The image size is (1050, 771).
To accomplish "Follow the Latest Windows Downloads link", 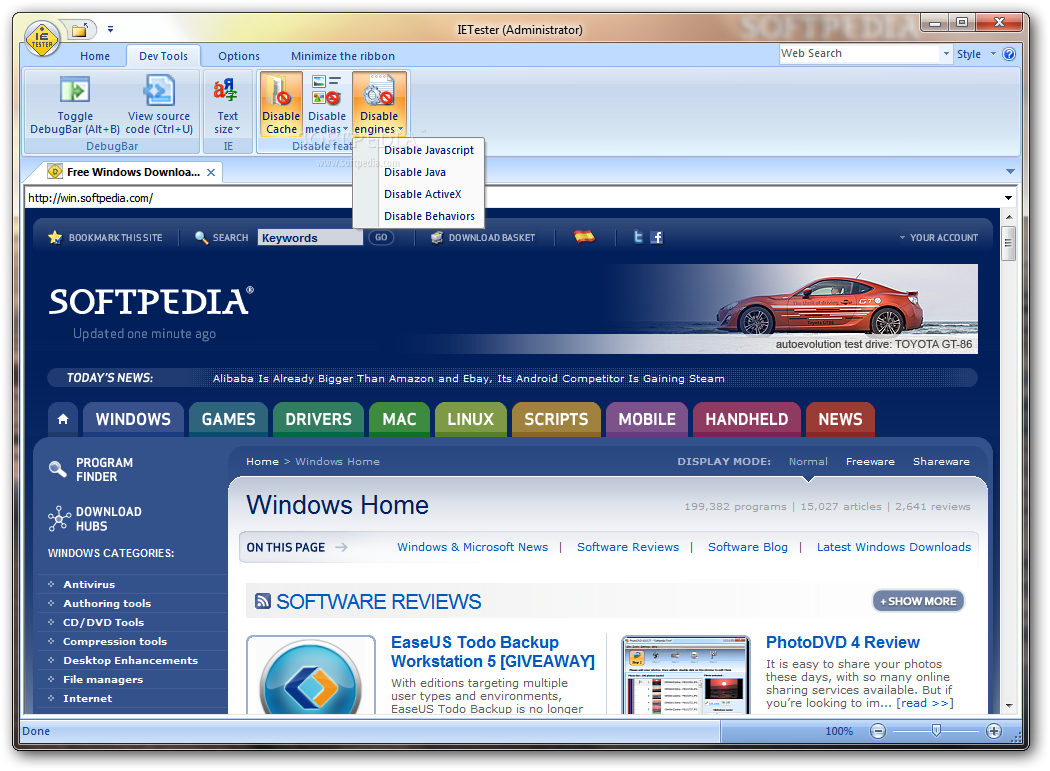I will click(893, 547).
